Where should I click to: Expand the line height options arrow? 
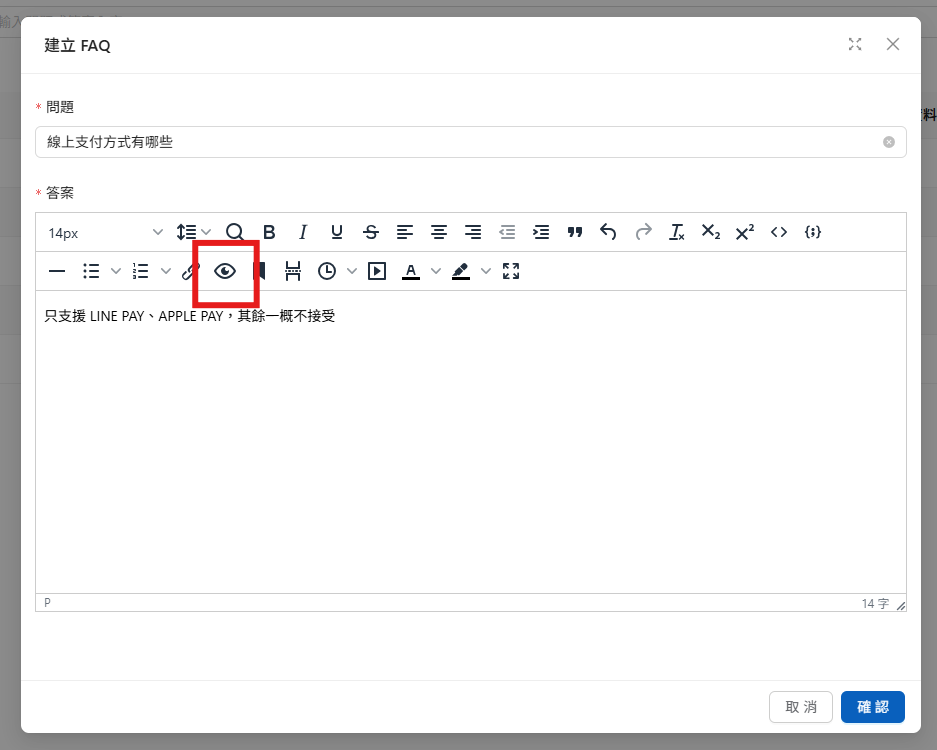coord(206,232)
